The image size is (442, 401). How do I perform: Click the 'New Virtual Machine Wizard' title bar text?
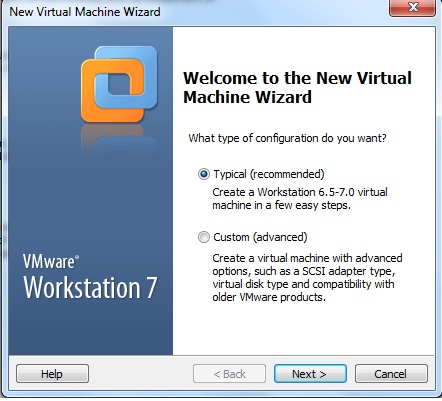pyautogui.click(x=85, y=12)
